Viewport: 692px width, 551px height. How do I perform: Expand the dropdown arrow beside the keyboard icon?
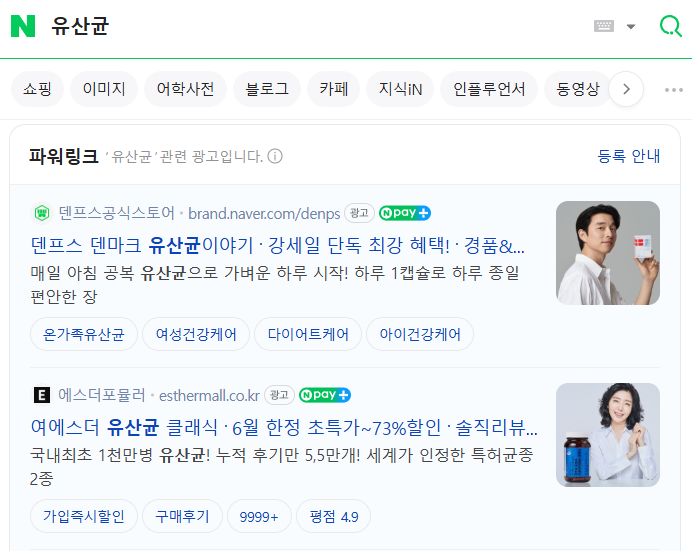coord(631,26)
